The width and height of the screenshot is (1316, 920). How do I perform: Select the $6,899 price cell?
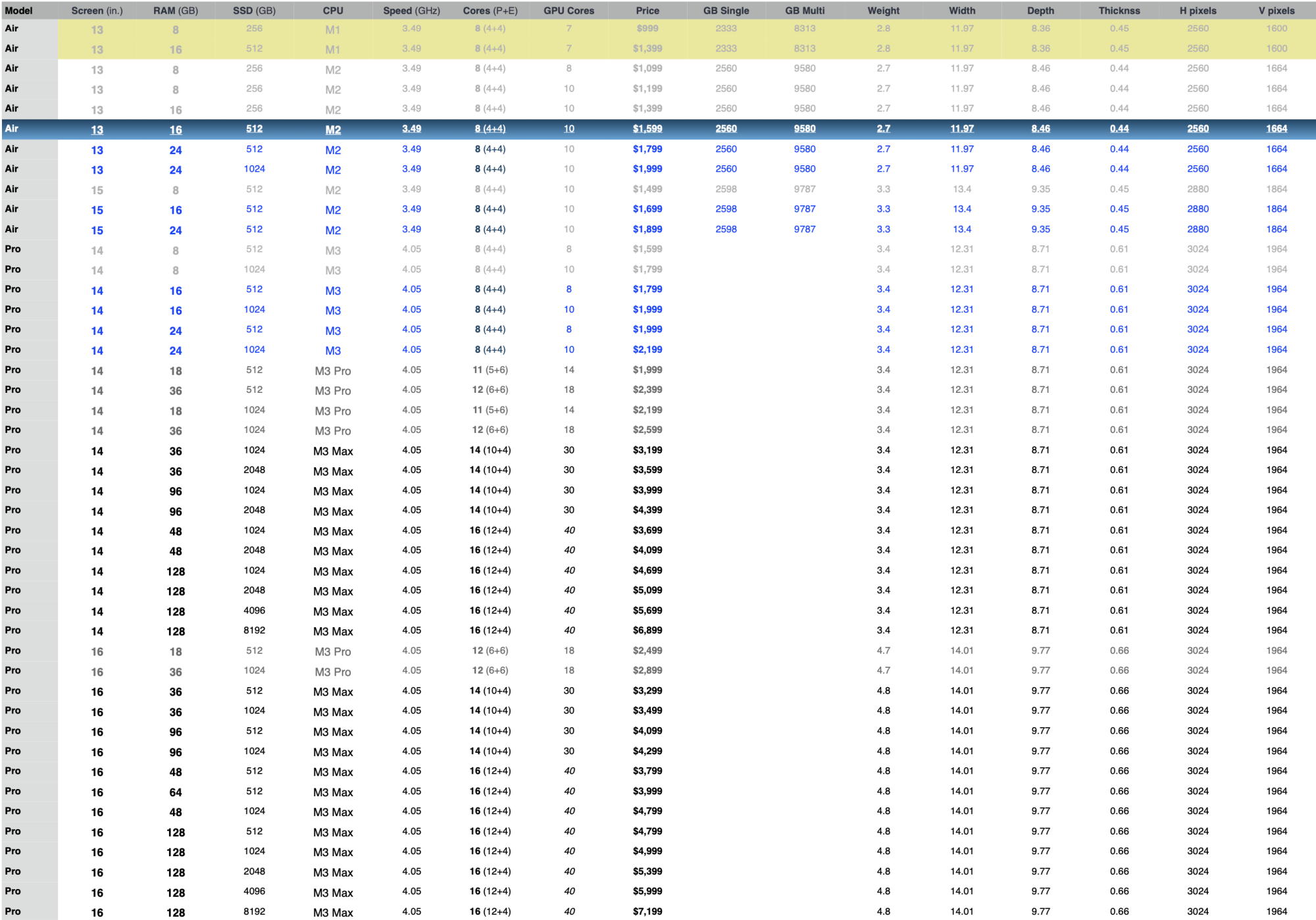click(647, 630)
